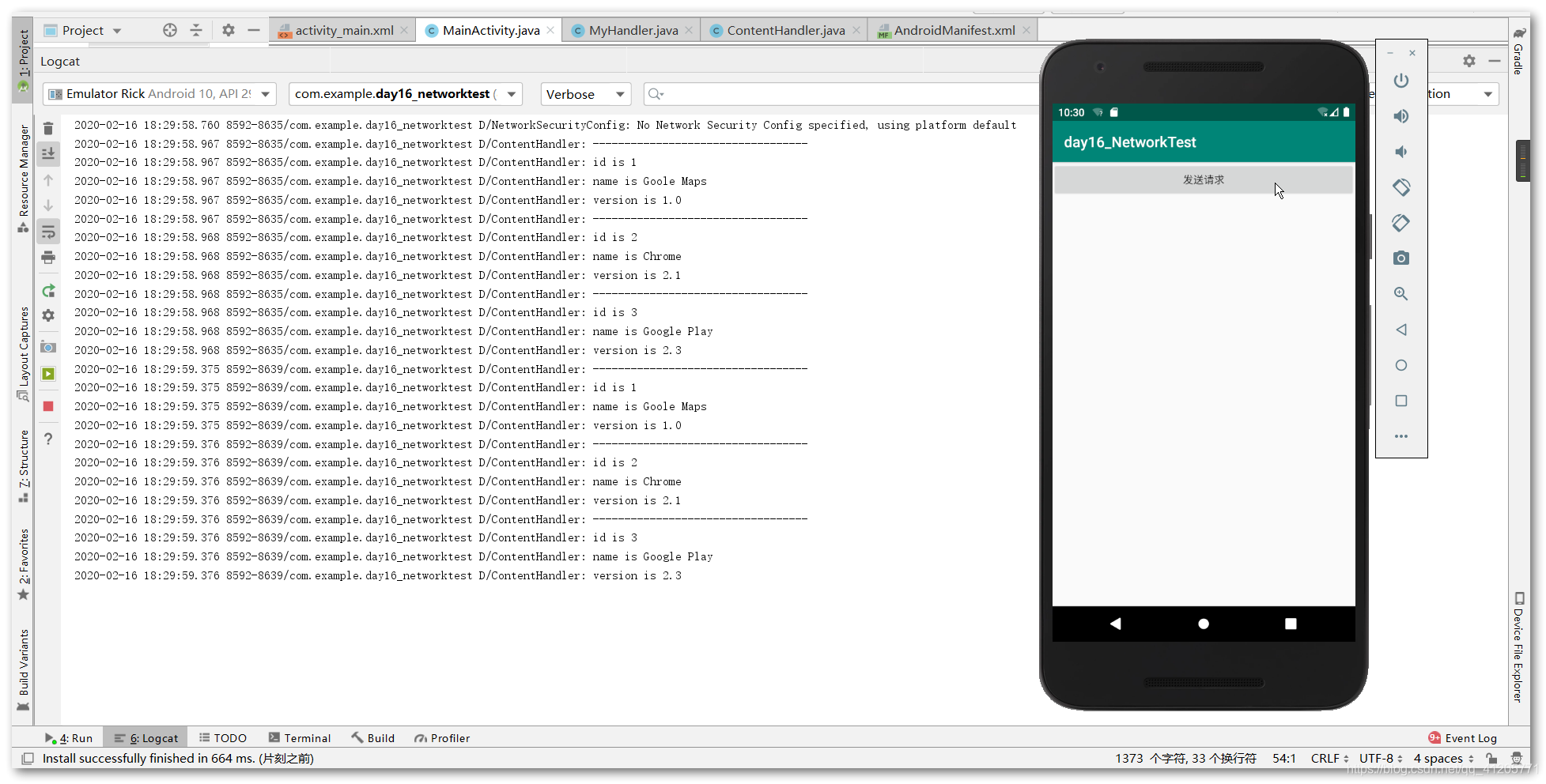The width and height of the screenshot is (1546, 784).
Task: Open Layout Captures side tab
Action: [x=23, y=353]
